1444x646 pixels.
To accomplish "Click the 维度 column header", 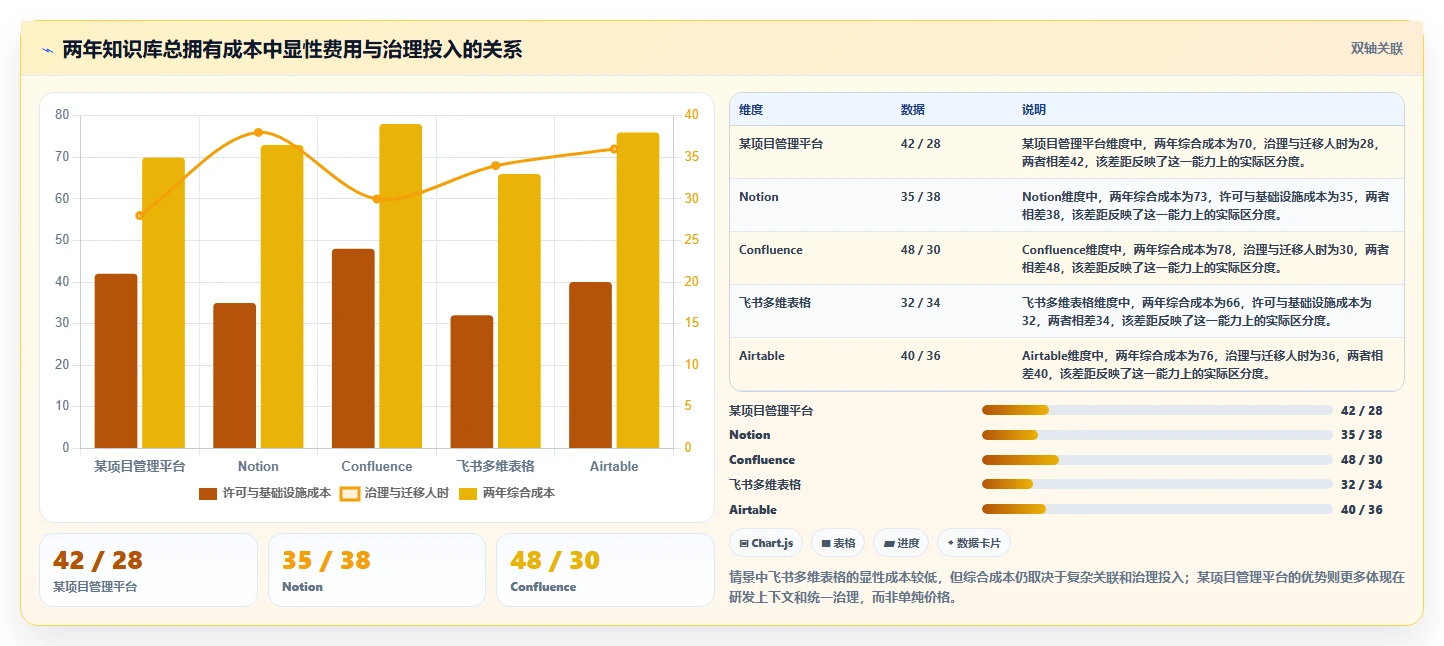I will click(751, 110).
